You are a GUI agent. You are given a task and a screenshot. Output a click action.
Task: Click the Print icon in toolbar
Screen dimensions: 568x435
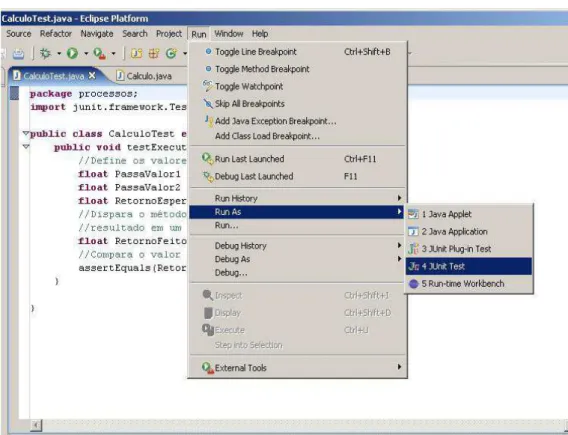pos(18,54)
